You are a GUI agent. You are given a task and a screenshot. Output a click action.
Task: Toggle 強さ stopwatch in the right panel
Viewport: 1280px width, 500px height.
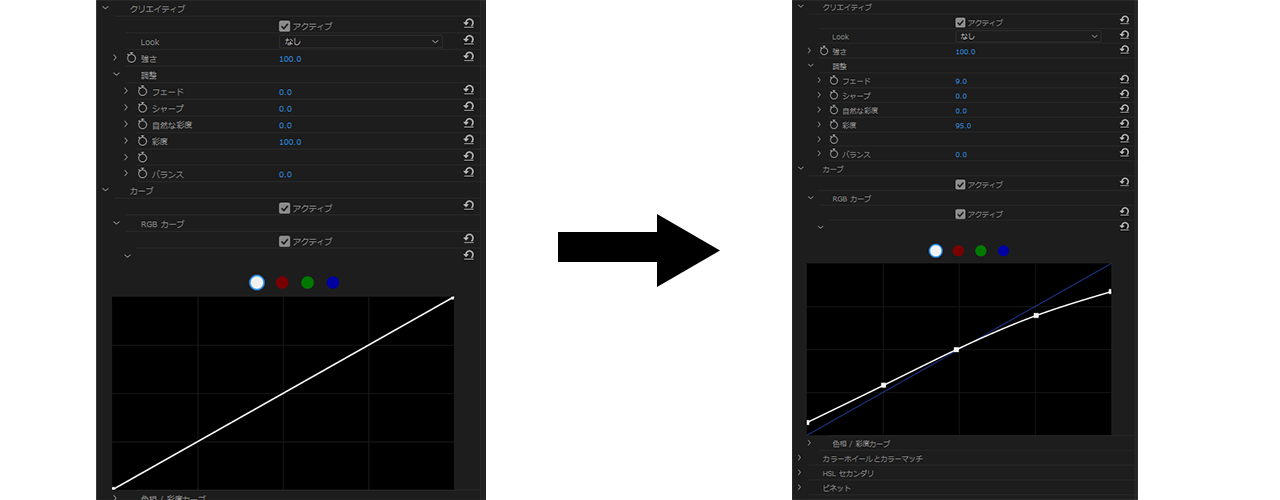coord(824,51)
